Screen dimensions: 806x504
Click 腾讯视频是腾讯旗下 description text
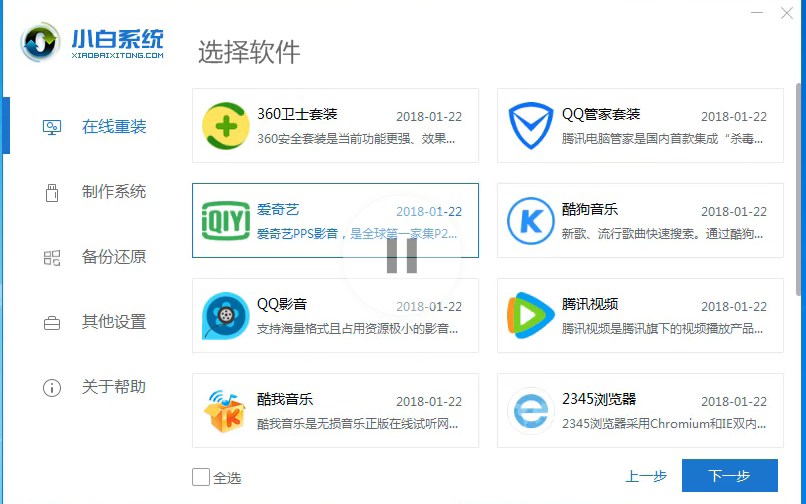(662, 329)
